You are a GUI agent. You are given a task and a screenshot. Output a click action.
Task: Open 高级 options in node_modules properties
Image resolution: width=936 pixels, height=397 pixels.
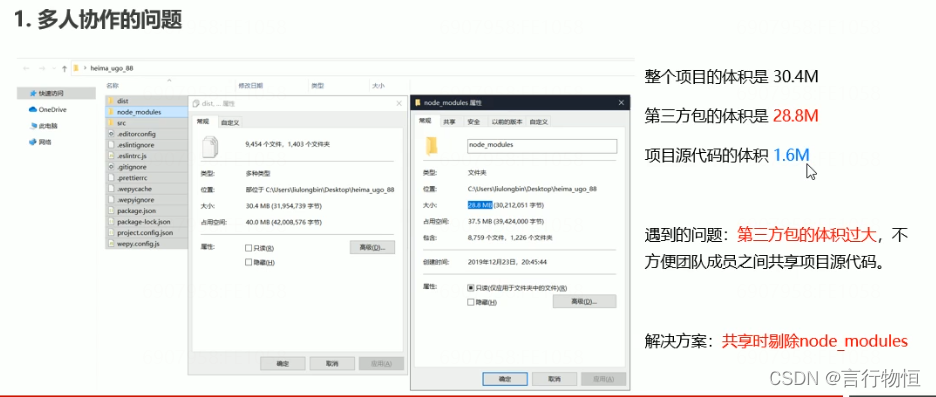click(584, 301)
